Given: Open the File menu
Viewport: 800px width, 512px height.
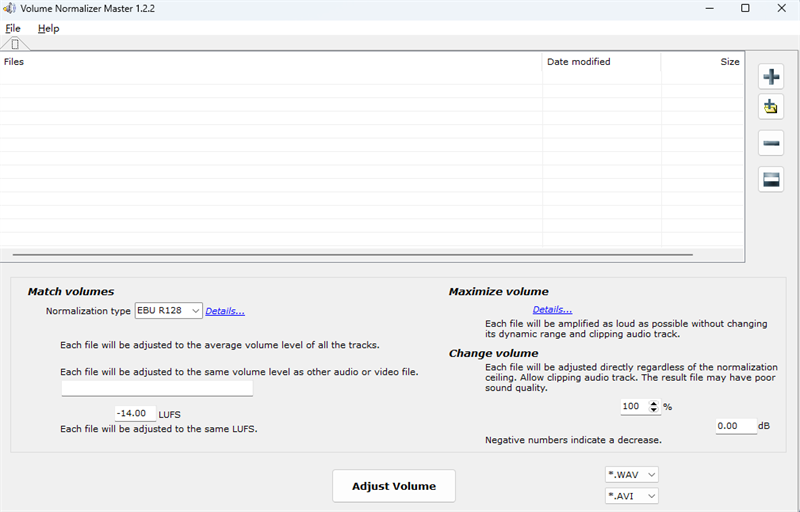Looking at the screenshot, I should (13, 29).
